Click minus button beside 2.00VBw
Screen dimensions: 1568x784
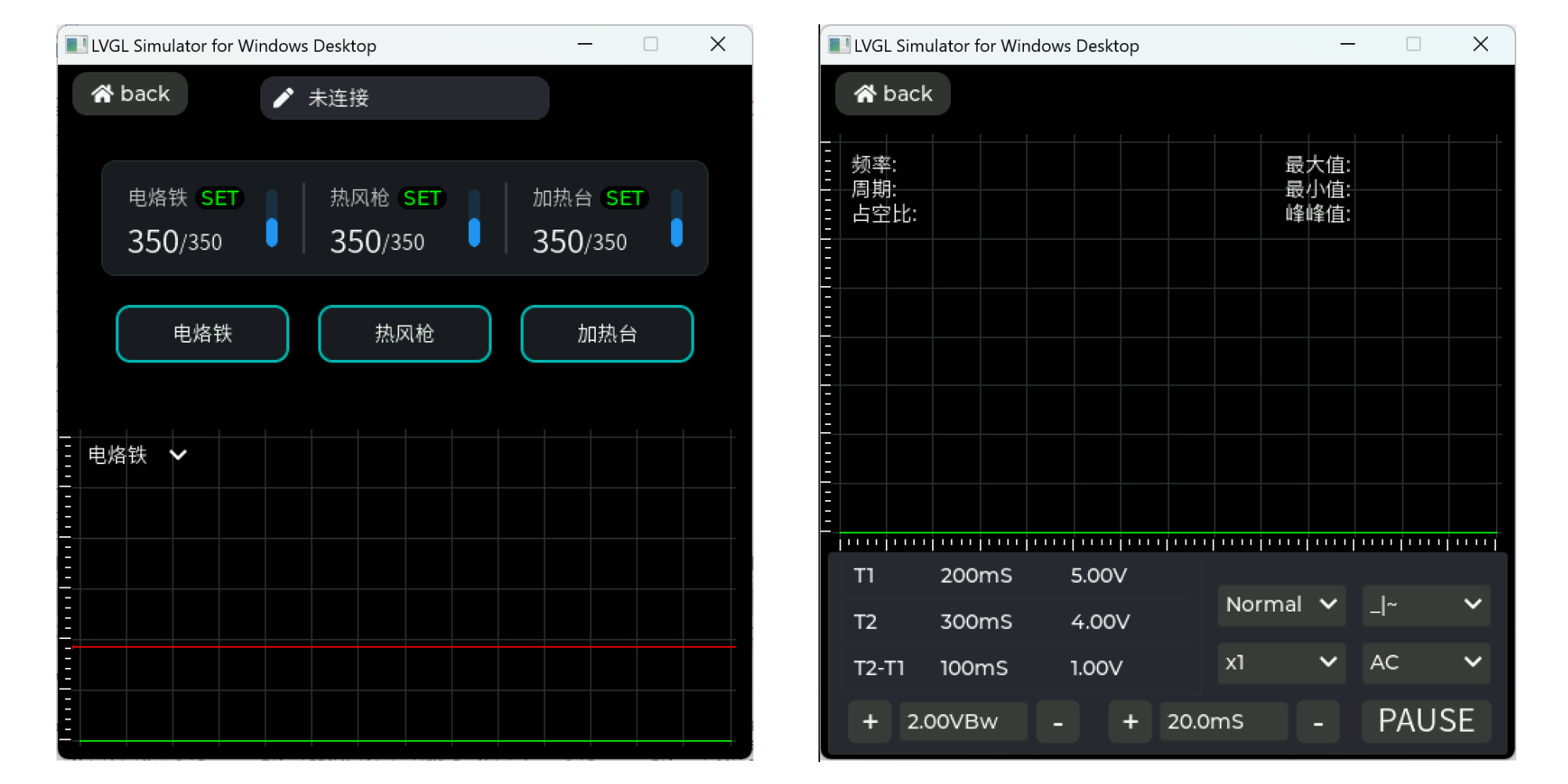1058,721
